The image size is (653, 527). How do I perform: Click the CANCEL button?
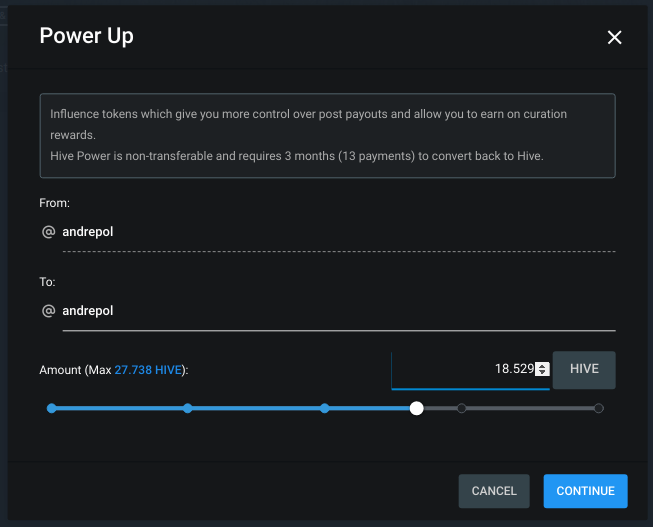pos(494,491)
